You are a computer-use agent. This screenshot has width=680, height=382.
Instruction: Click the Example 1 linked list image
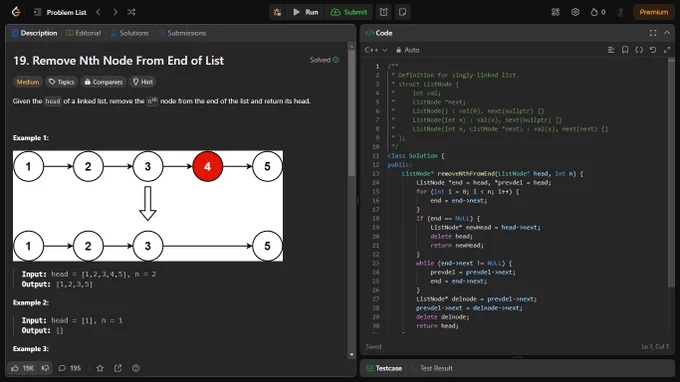click(x=148, y=206)
